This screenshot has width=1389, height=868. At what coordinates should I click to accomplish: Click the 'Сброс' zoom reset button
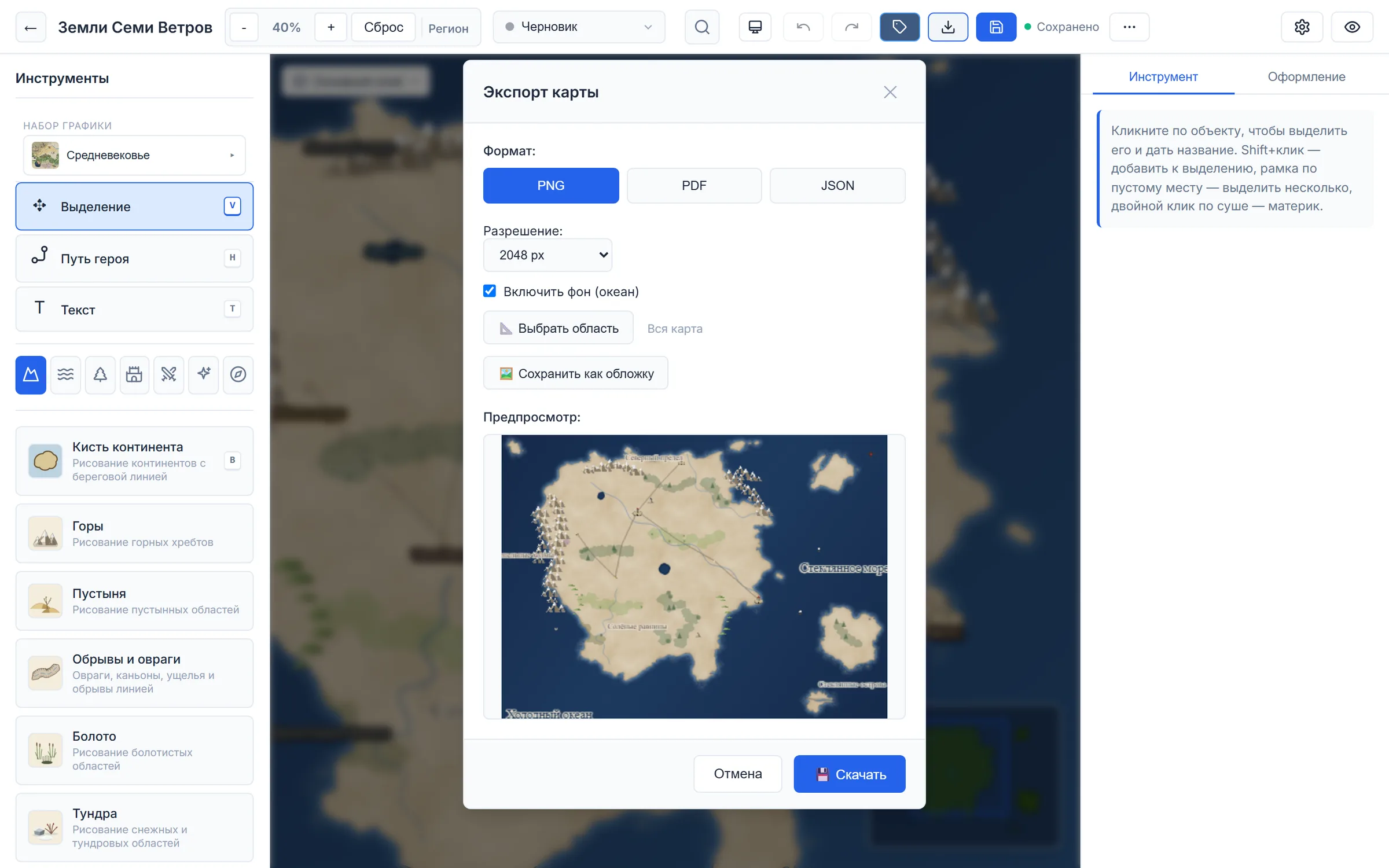[384, 27]
